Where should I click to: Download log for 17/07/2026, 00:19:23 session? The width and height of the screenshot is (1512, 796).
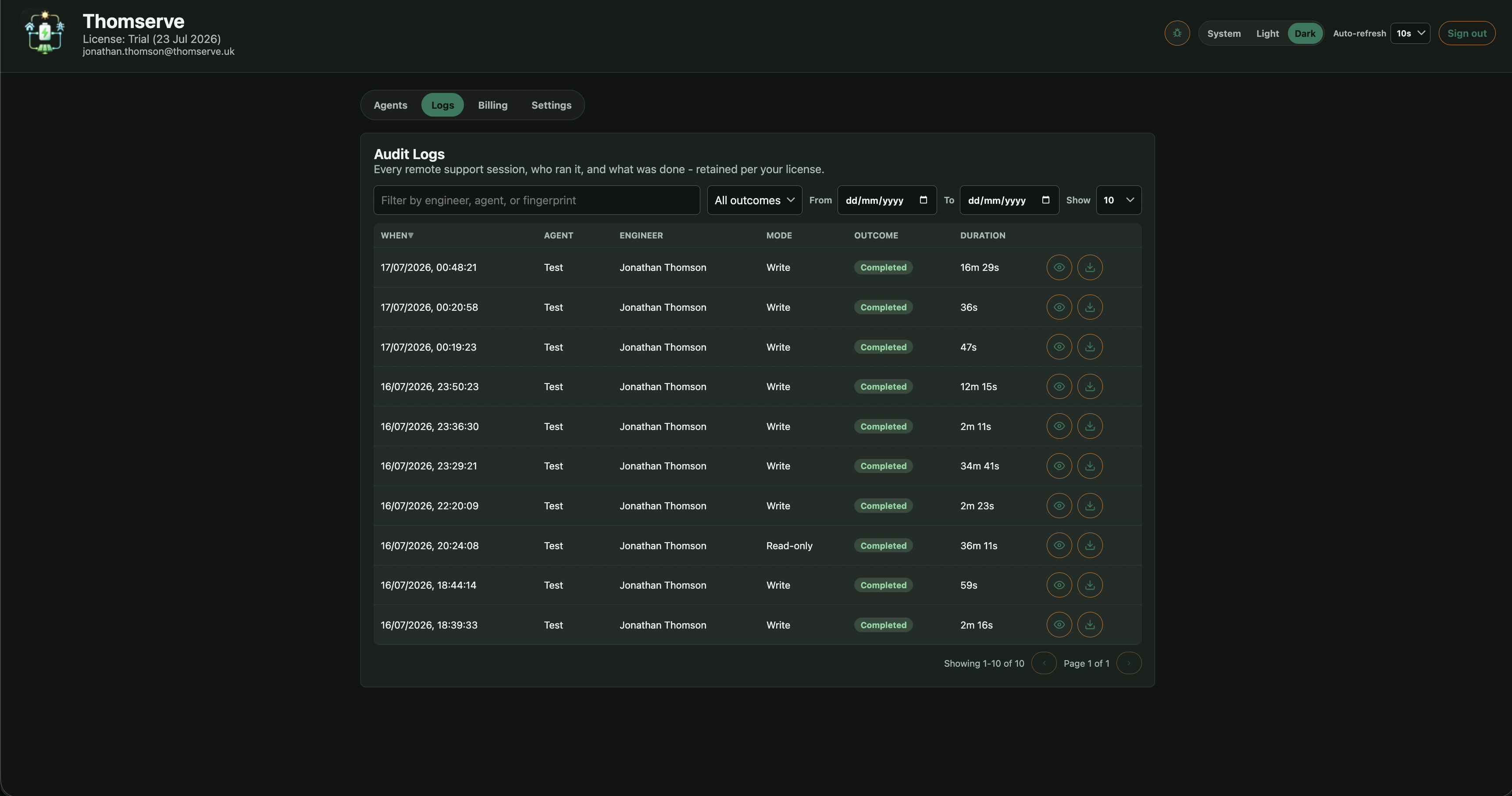[1089, 347]
